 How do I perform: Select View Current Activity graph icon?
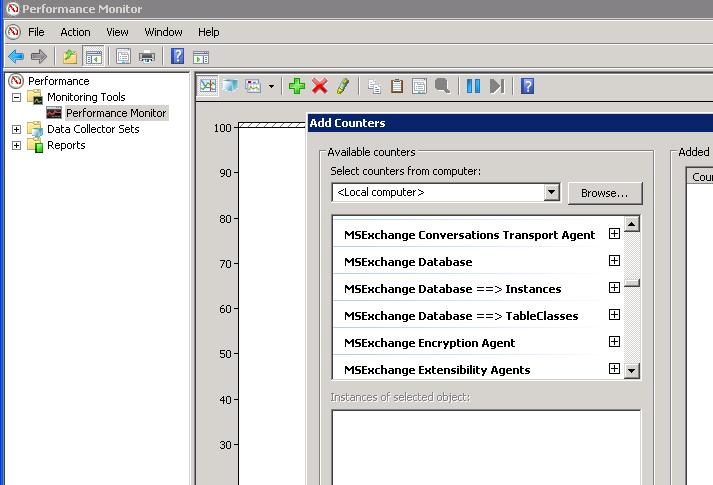208,85
